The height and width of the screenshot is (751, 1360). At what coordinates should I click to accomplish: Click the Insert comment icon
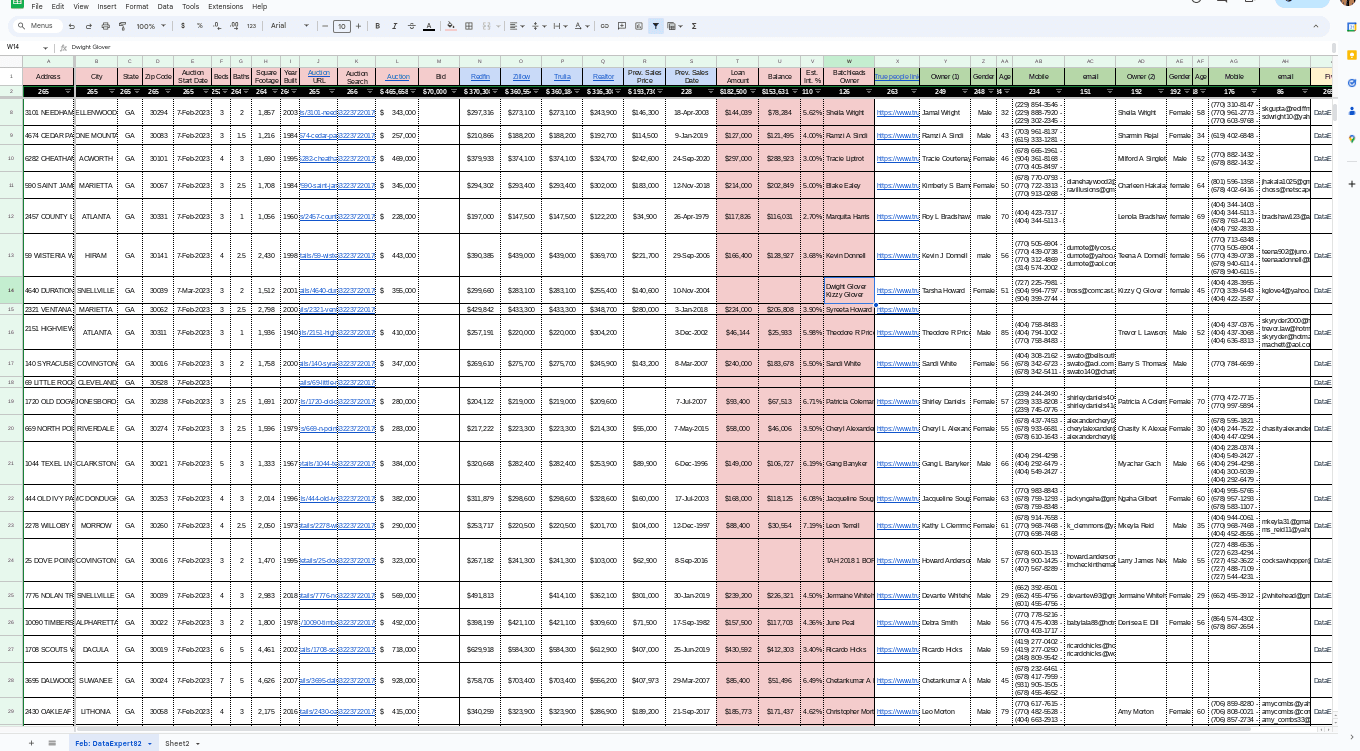pos(622,26)
